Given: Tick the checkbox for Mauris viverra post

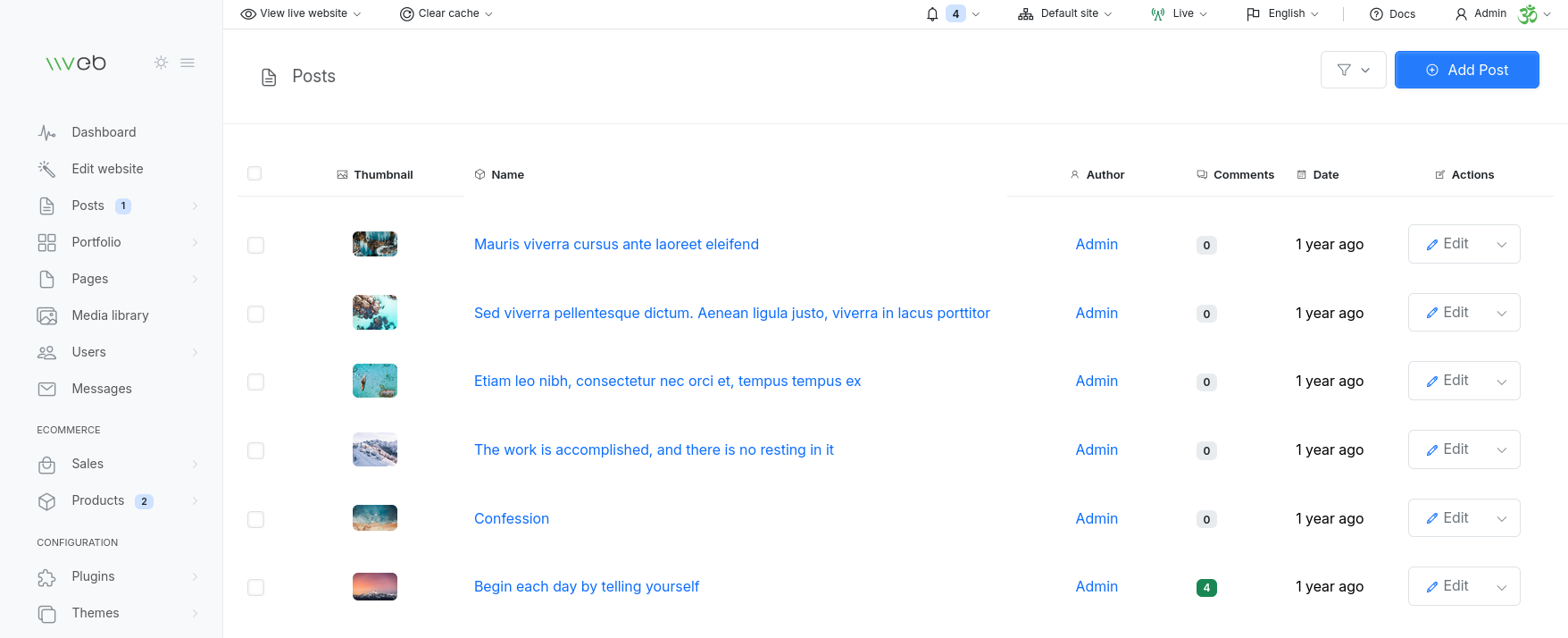Looking at the screenshot, I should (x=255, y=245).
